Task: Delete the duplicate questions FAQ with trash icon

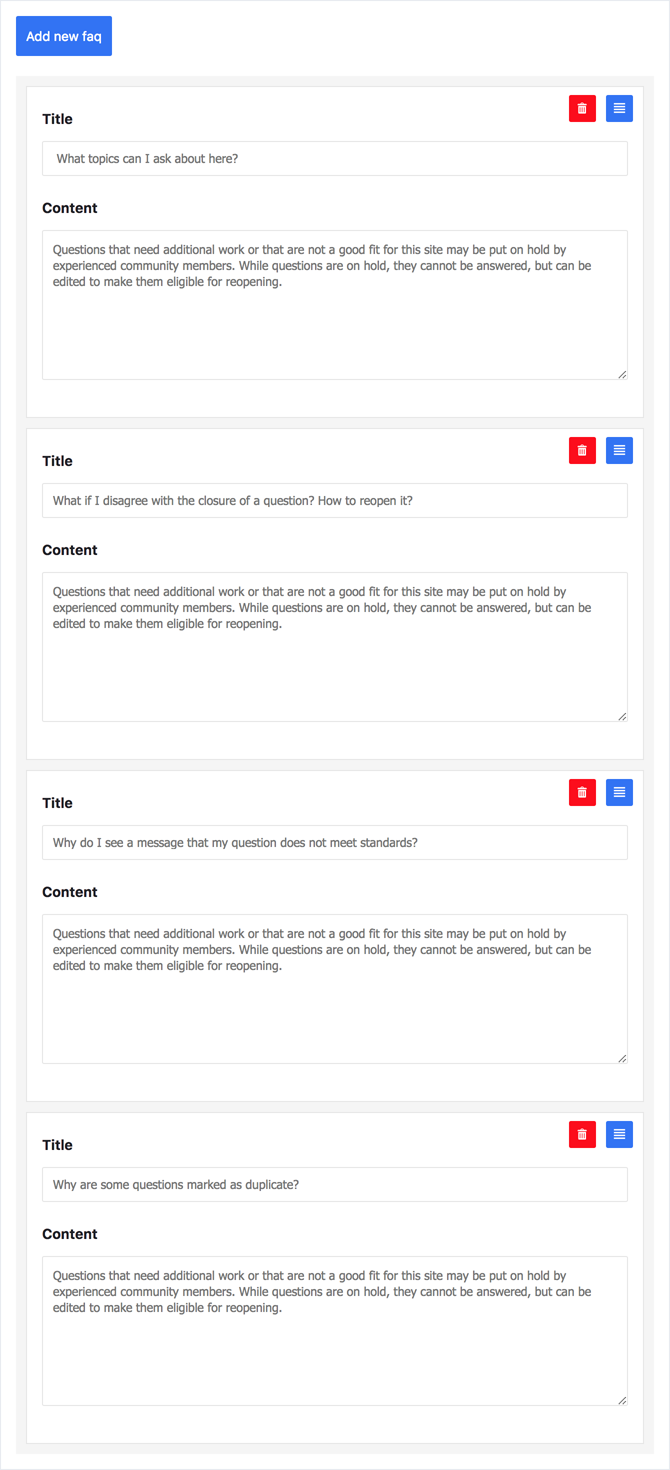Action: point(582,1134)
